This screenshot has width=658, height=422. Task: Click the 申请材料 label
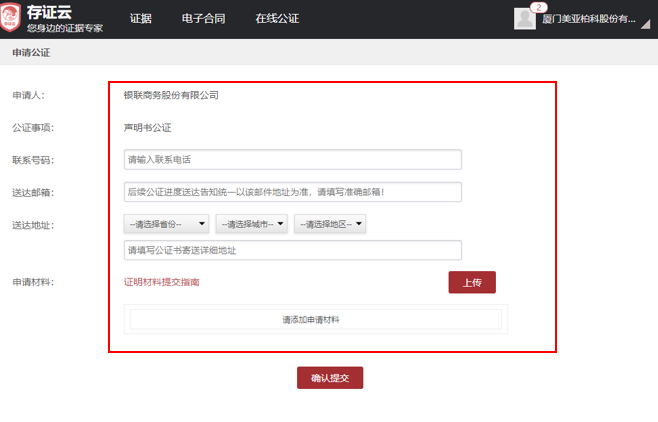(33, 282)
